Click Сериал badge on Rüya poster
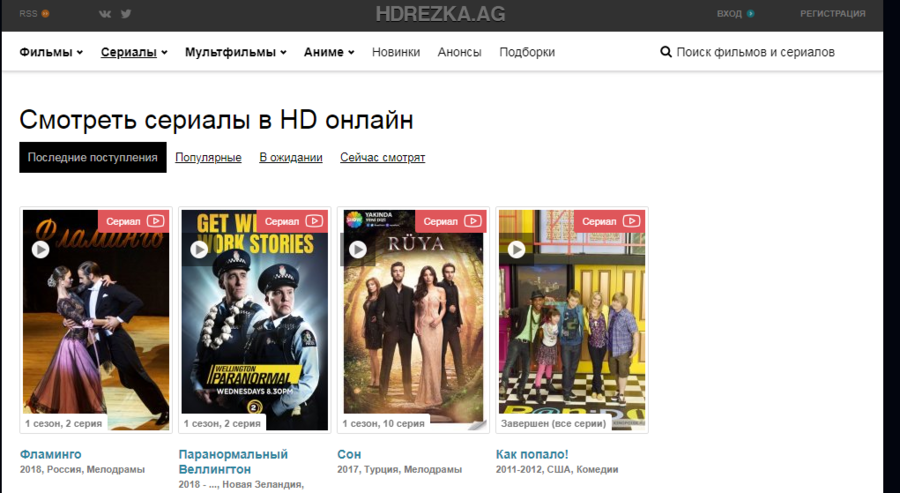 (451, 222)
